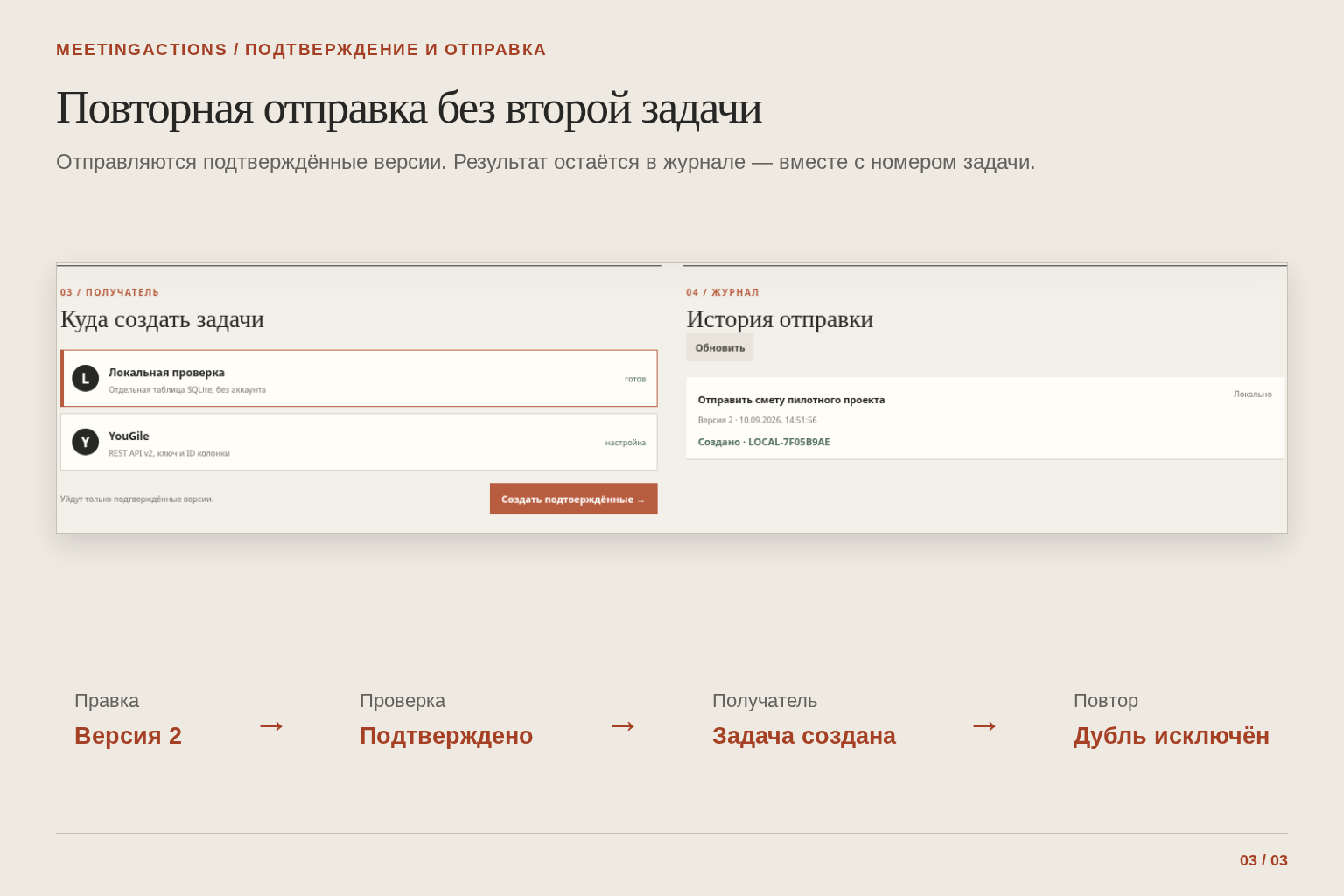
Task: Click the round L icon for Локальная проверка
Action: click(85, 379)
